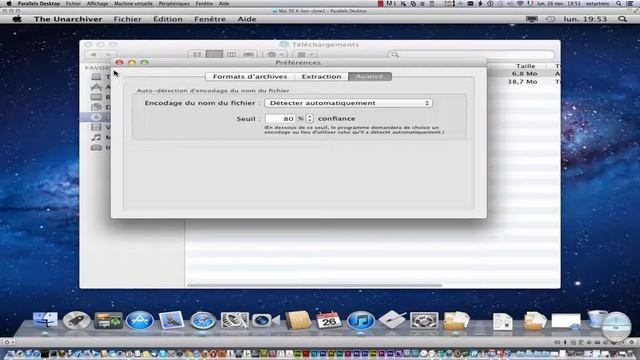
Task: Open Aide menu in guest menu bar
Action: point(247,19)
